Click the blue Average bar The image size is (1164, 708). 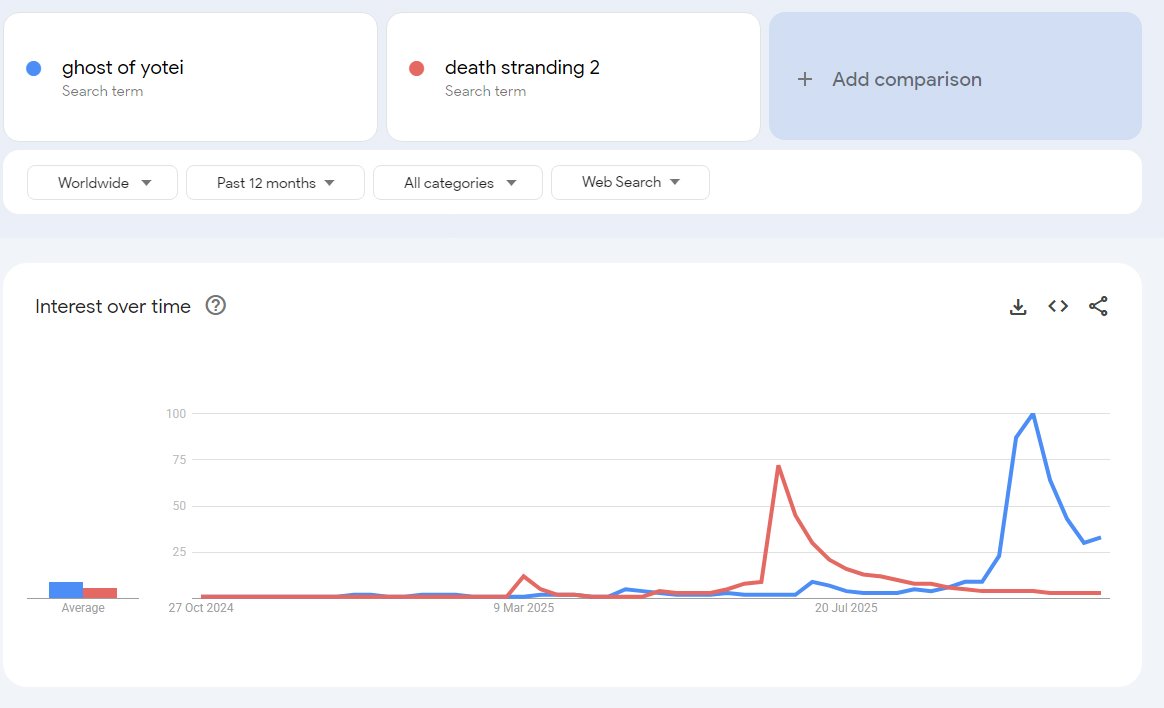[x=66, y=590]
